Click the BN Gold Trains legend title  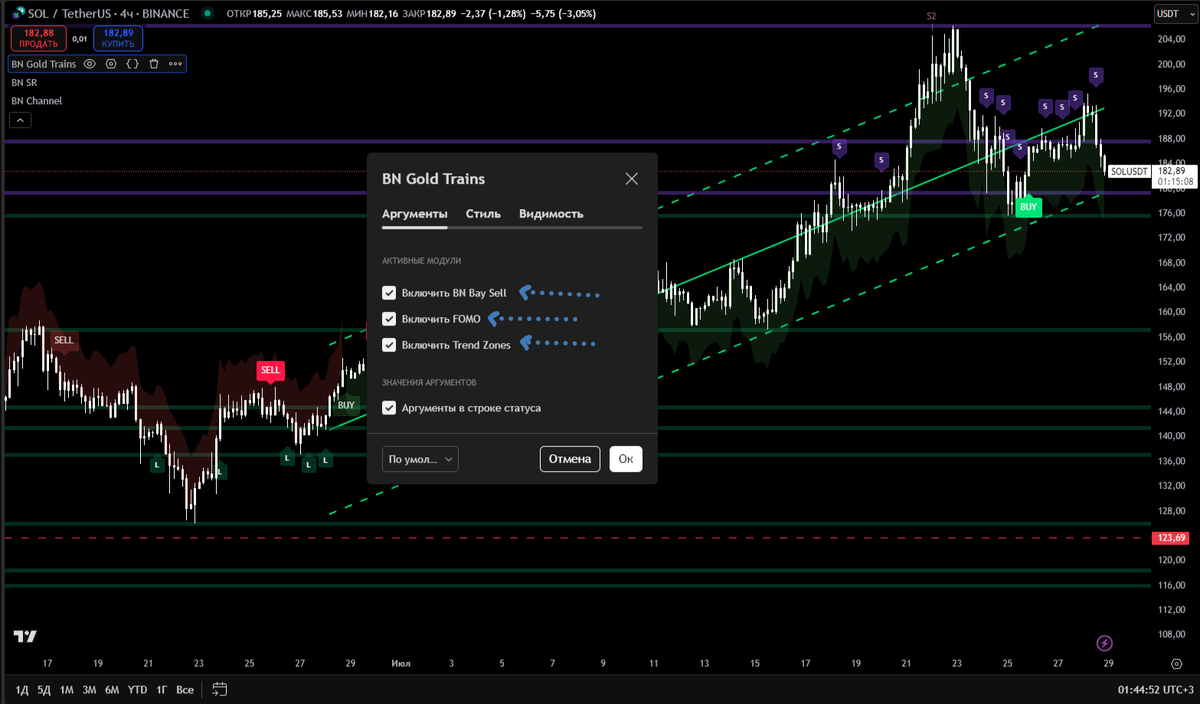tap(43, 64)
